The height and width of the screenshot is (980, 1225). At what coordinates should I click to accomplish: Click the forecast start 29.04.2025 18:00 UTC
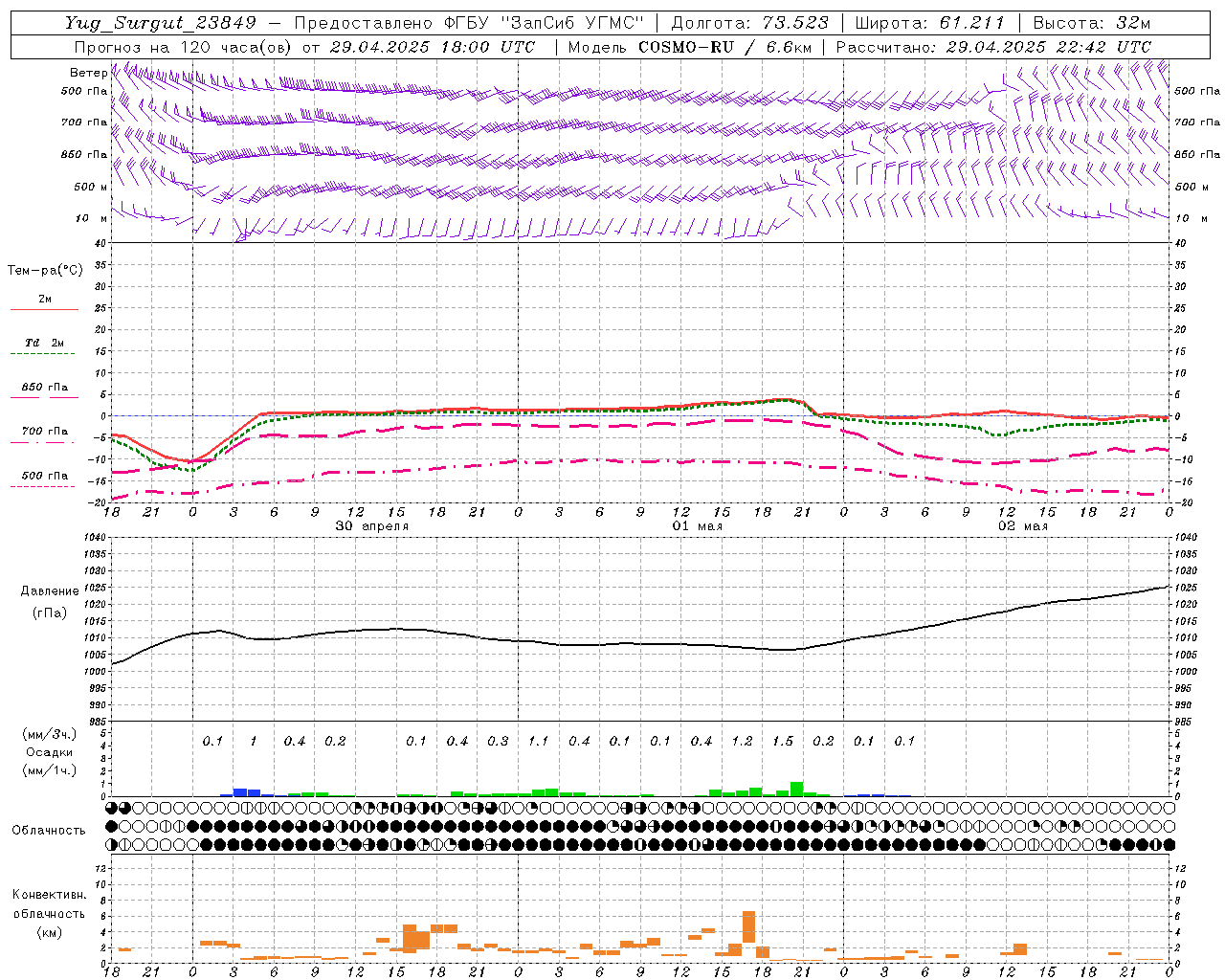click(x=432, y=47)
